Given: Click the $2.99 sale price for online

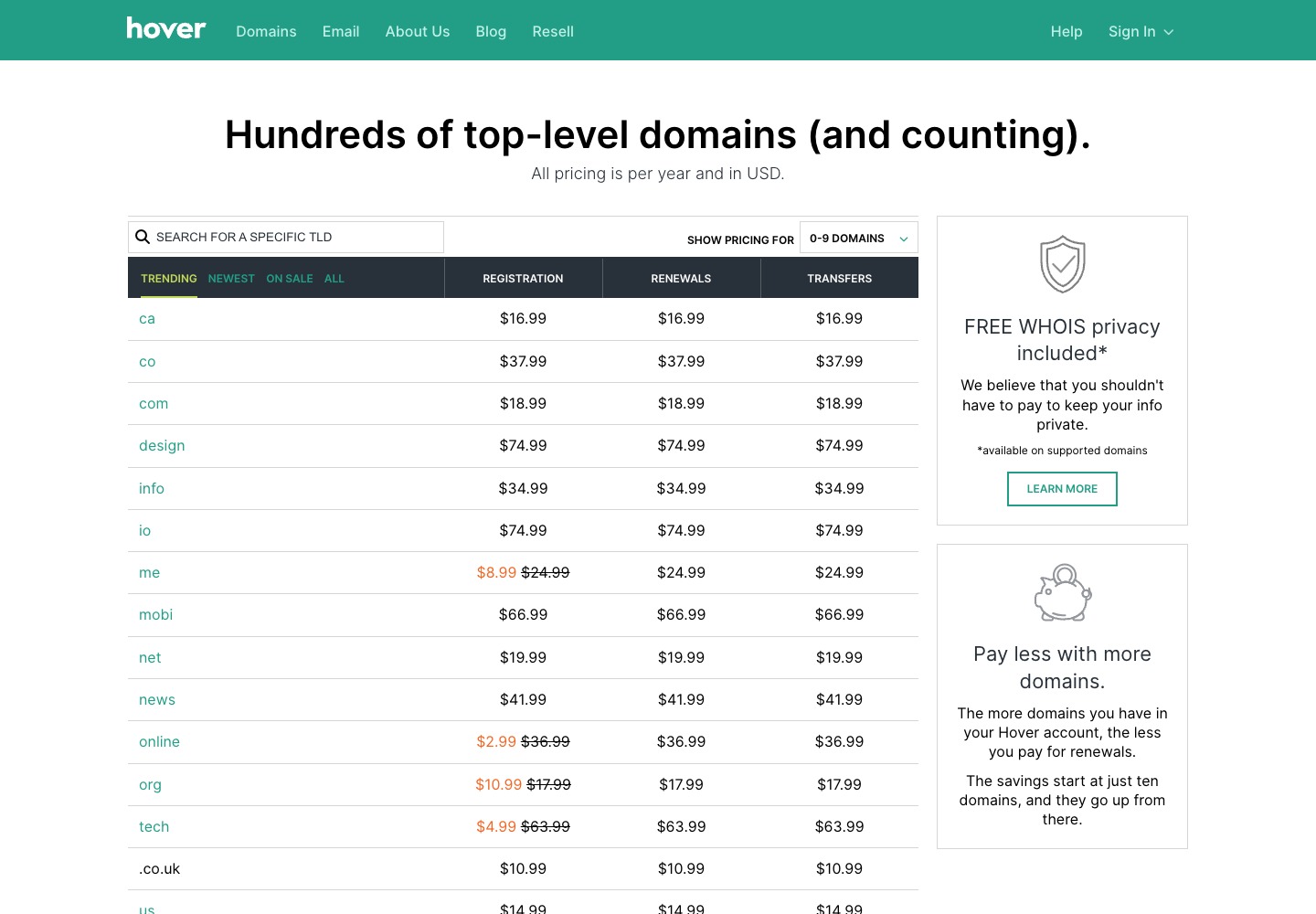Looking at the screenshot, I should 496,742.
